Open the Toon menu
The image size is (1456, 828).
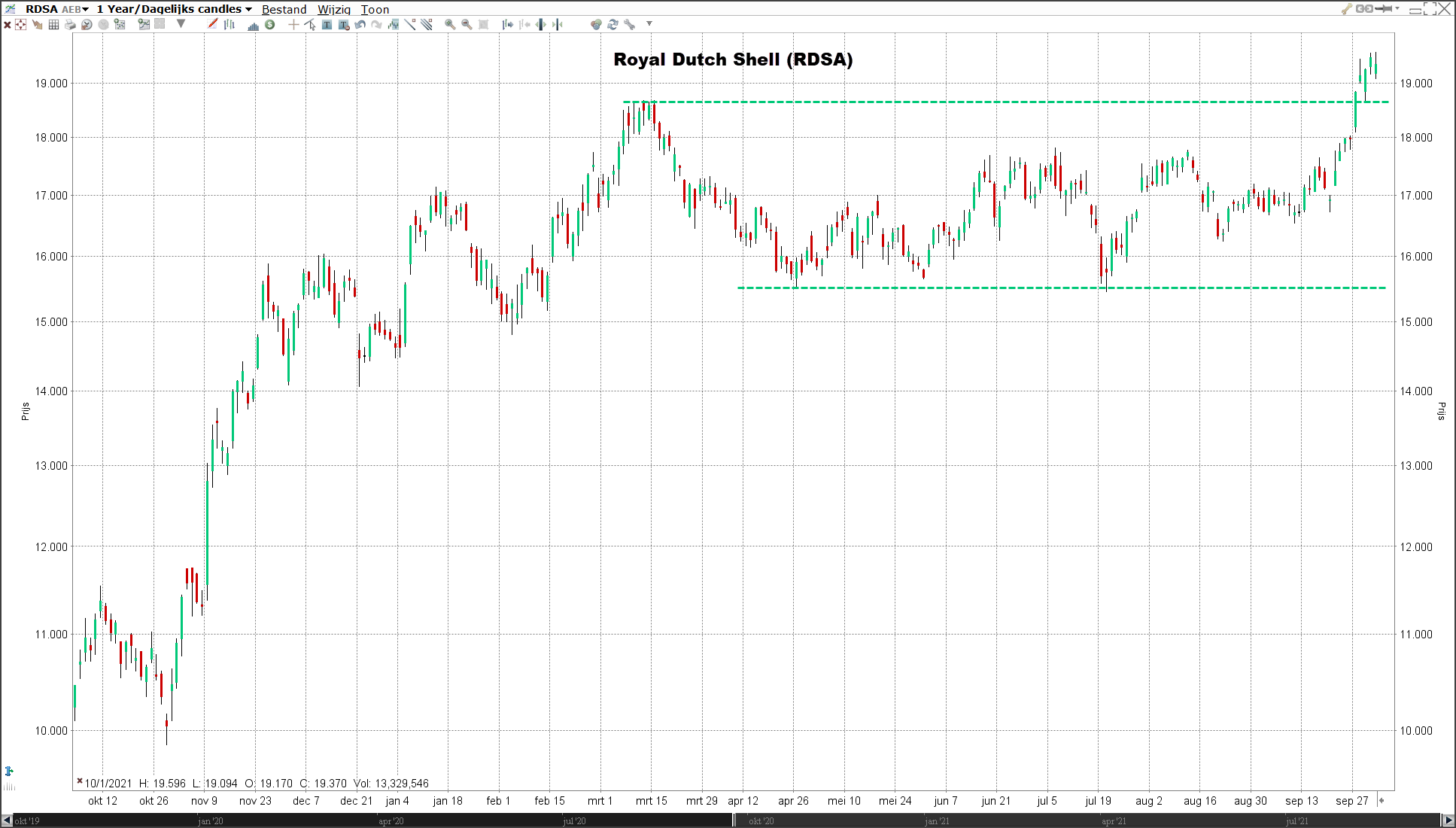pos(375,10)
